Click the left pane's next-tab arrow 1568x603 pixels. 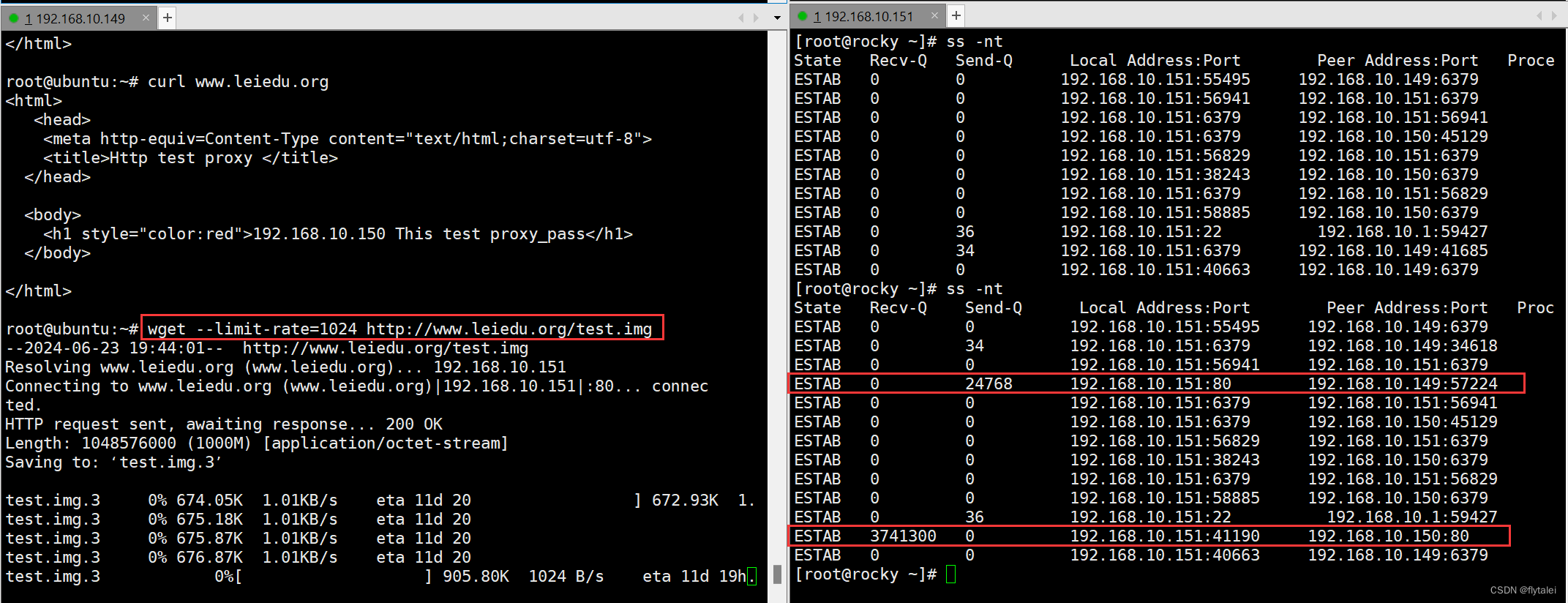point(757,18)
